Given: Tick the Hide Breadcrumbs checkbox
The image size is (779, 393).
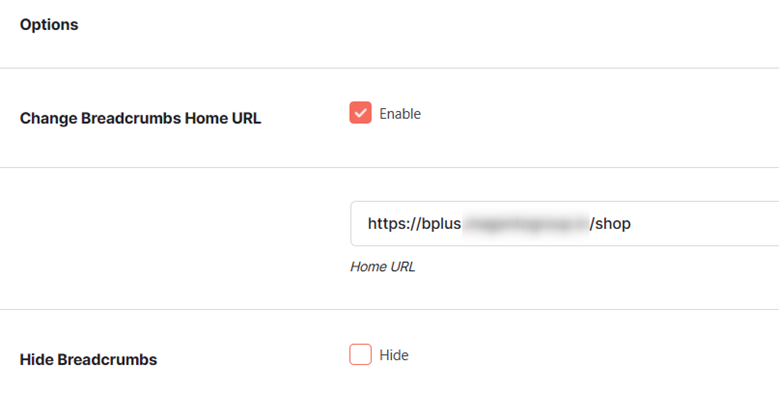Looking at the screenshot, I should [360, 354].
